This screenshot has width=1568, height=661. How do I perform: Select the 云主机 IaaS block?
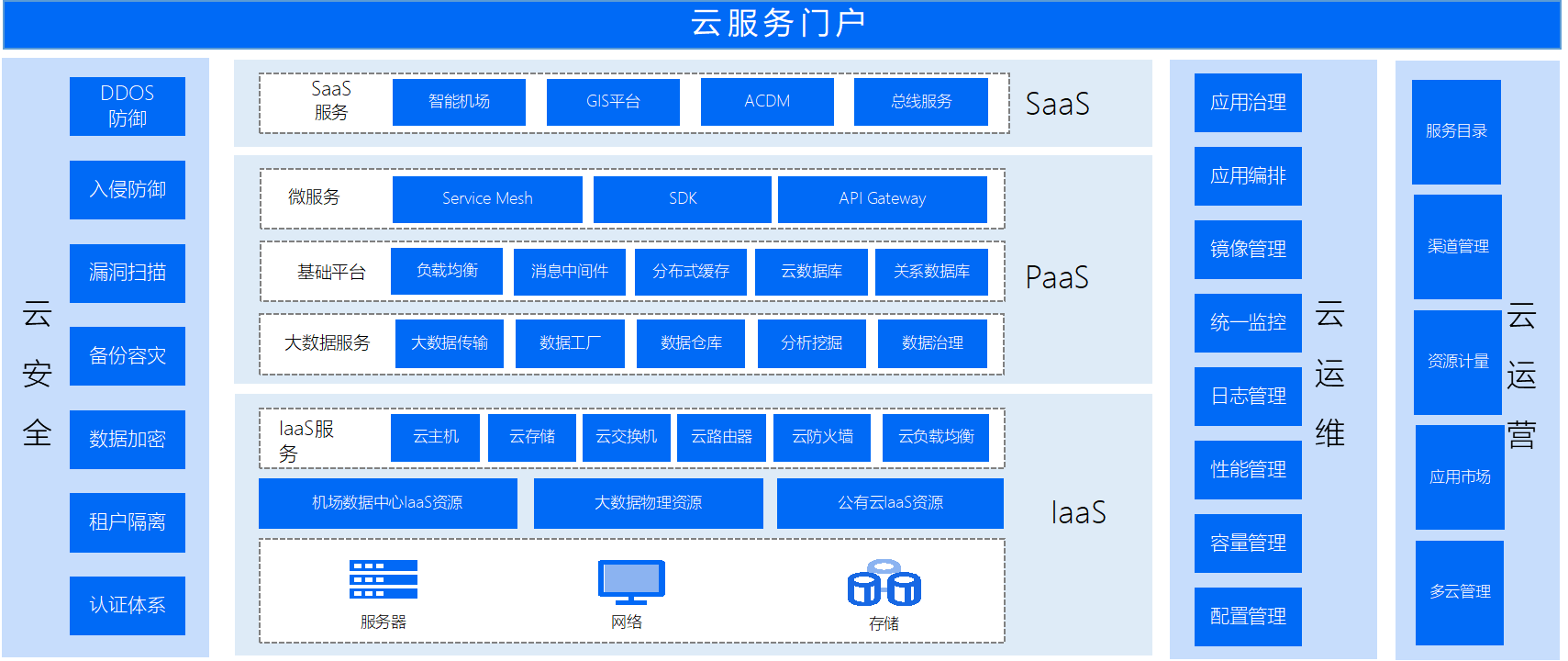coord(435,437)
